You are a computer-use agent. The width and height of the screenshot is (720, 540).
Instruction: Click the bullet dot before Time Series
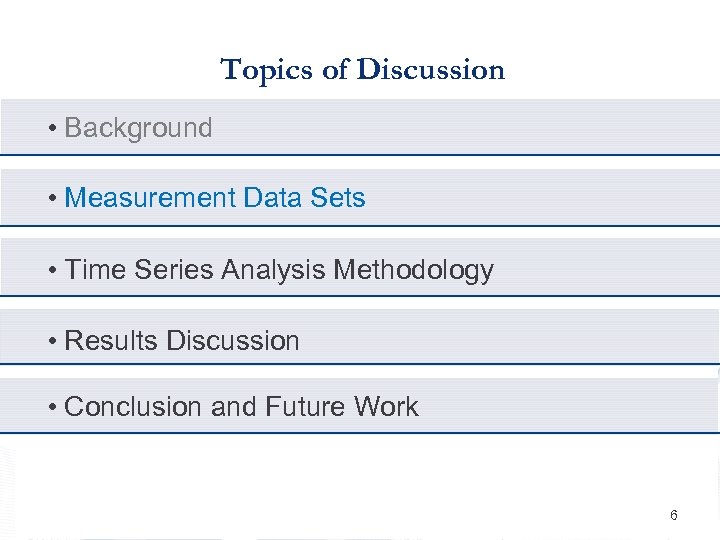coord(52,271)
